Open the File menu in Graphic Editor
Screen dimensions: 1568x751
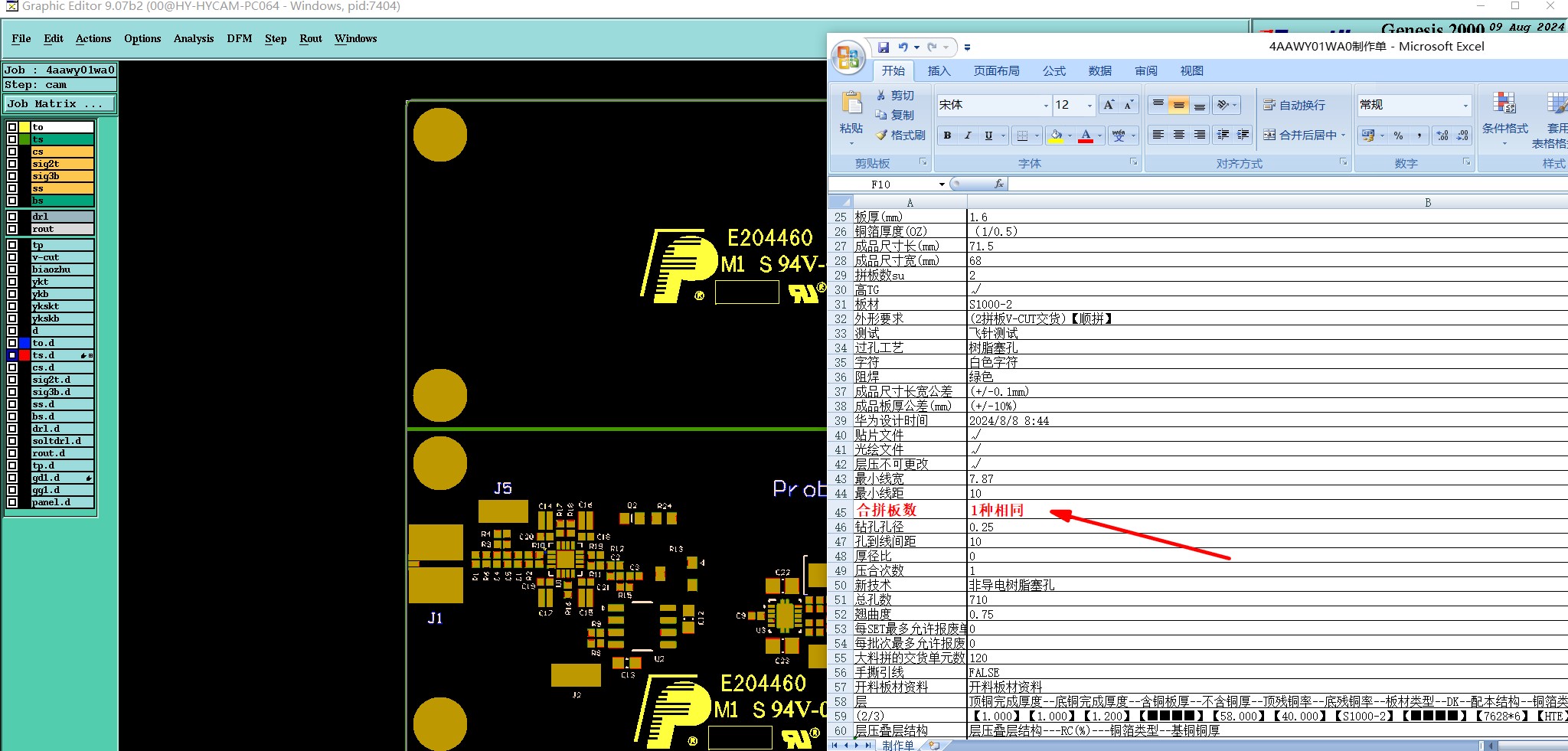[x=21, y=38]
